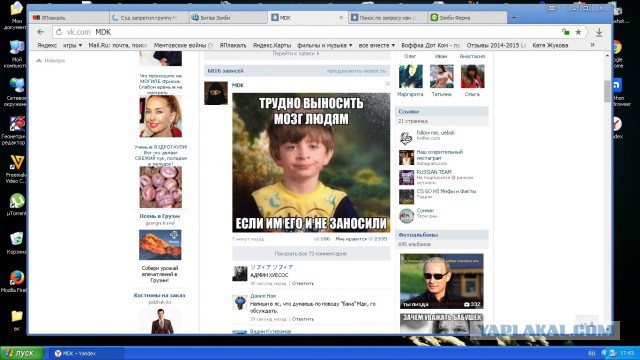The width and height of the screenshot is (640, 360).
Task: Open the Яндекс.Карты bookmark
Action: tap(271, 45)
